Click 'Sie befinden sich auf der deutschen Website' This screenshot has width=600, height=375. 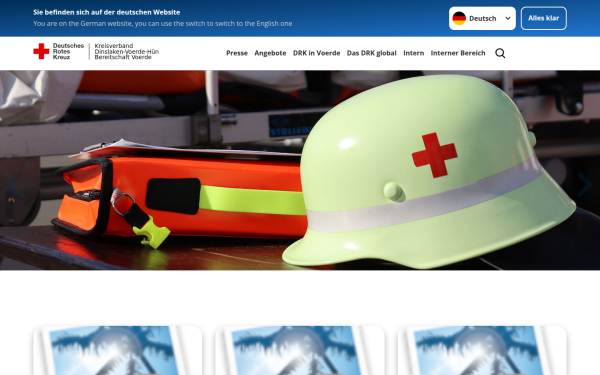coord(106,12)
